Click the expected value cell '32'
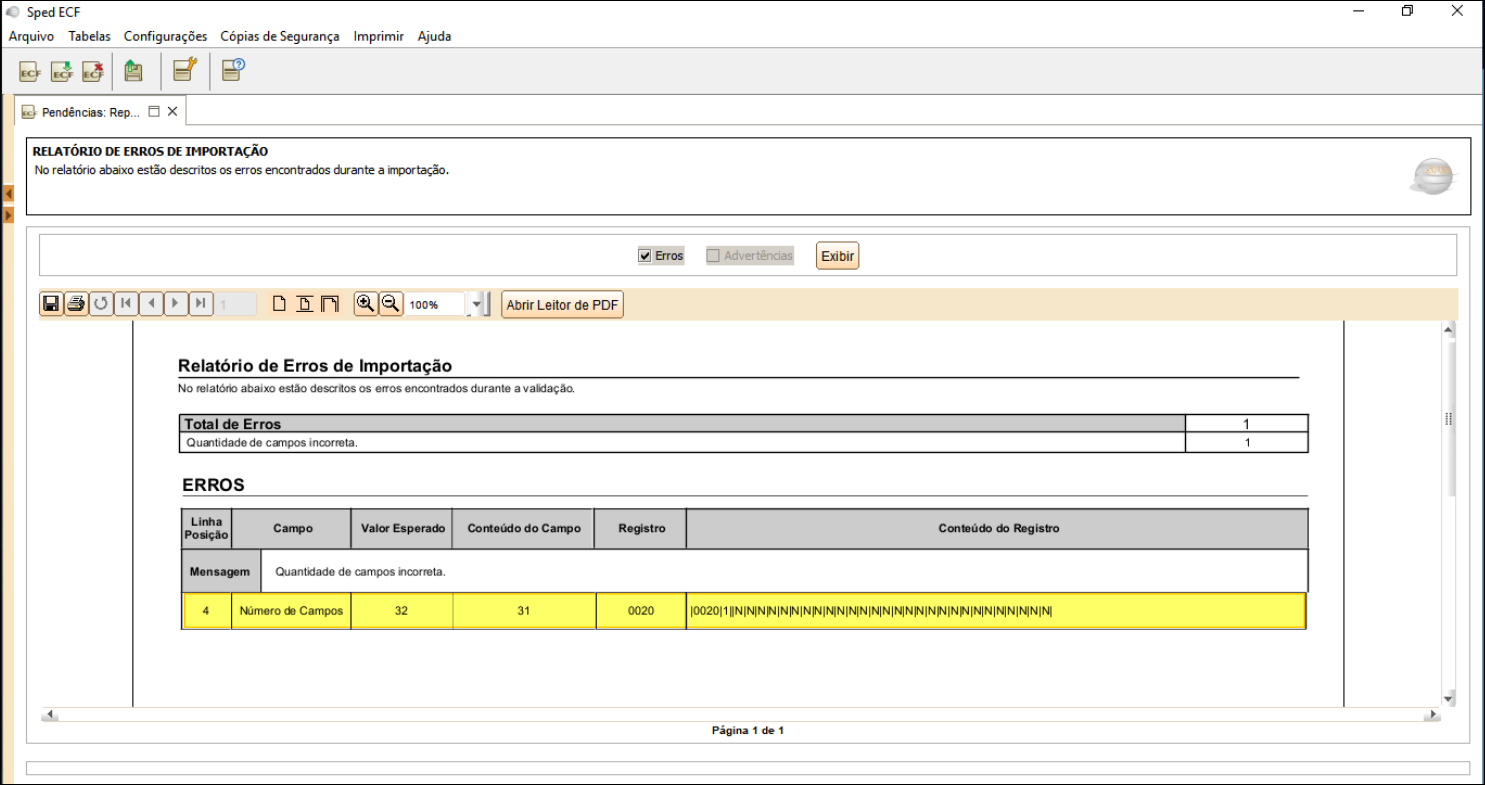1485x785 pixels. 401,611
